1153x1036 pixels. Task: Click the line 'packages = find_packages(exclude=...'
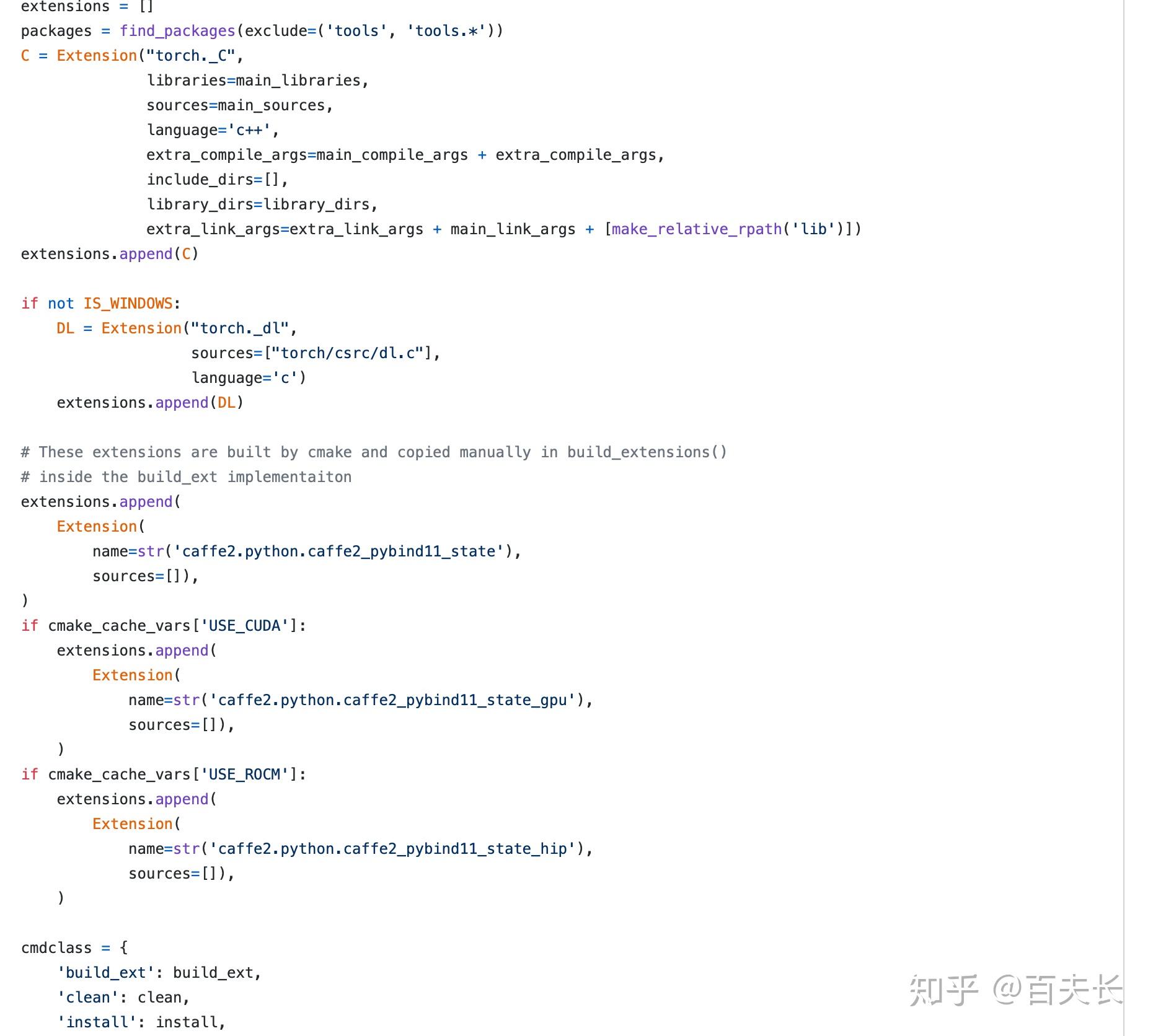point(262,31)
